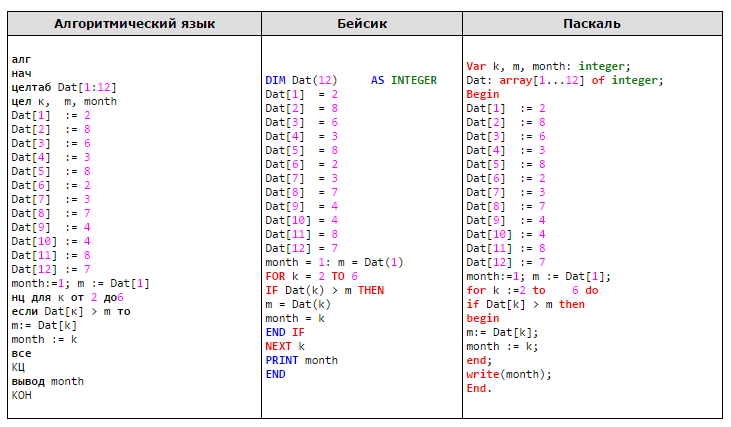
Task: Select capitalized 'Begin' below the Pascal declarations
Action: tap(483, 94)
